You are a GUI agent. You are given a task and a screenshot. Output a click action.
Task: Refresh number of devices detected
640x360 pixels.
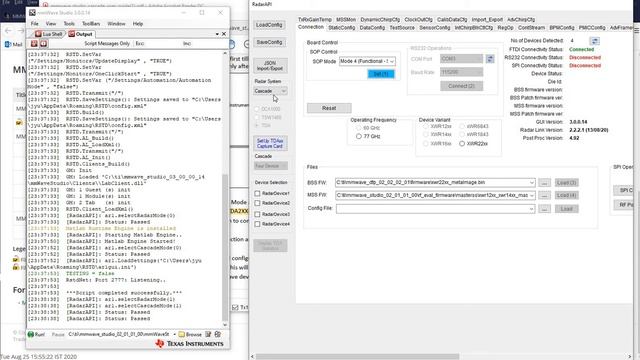[x=594, y=41]
